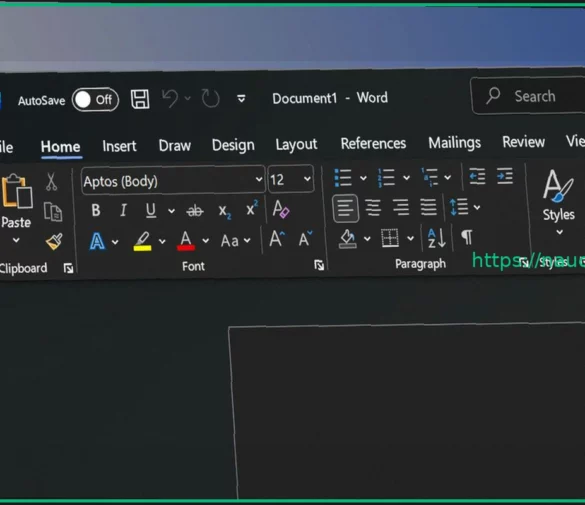Open the Layout tab

pos(296,144)
